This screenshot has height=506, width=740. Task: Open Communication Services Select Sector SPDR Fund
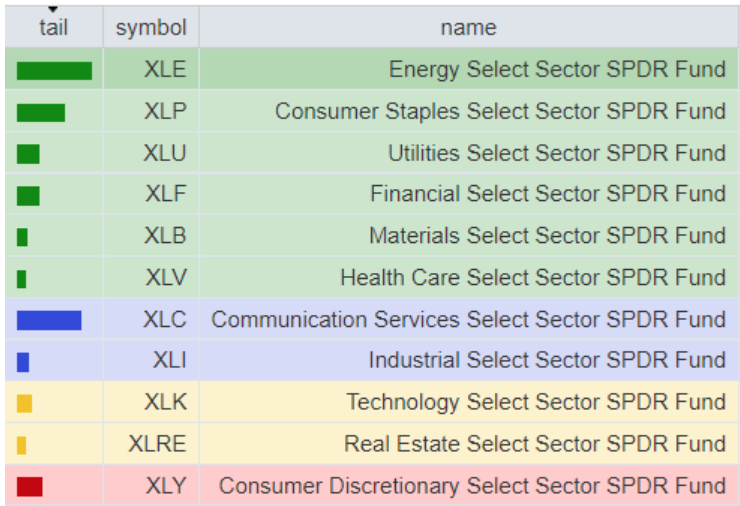(x=468, y=320)
